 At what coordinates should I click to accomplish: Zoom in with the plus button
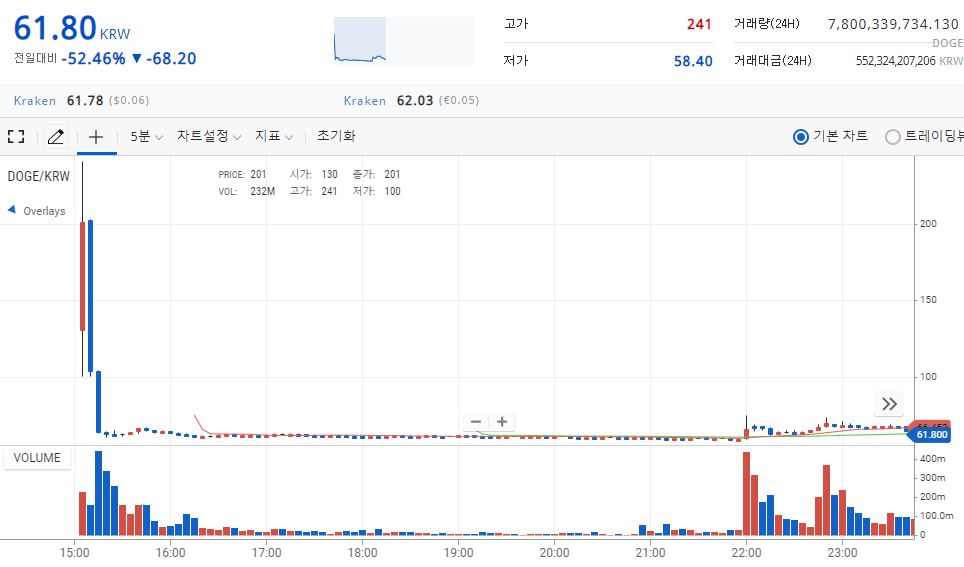pos(502,421)
